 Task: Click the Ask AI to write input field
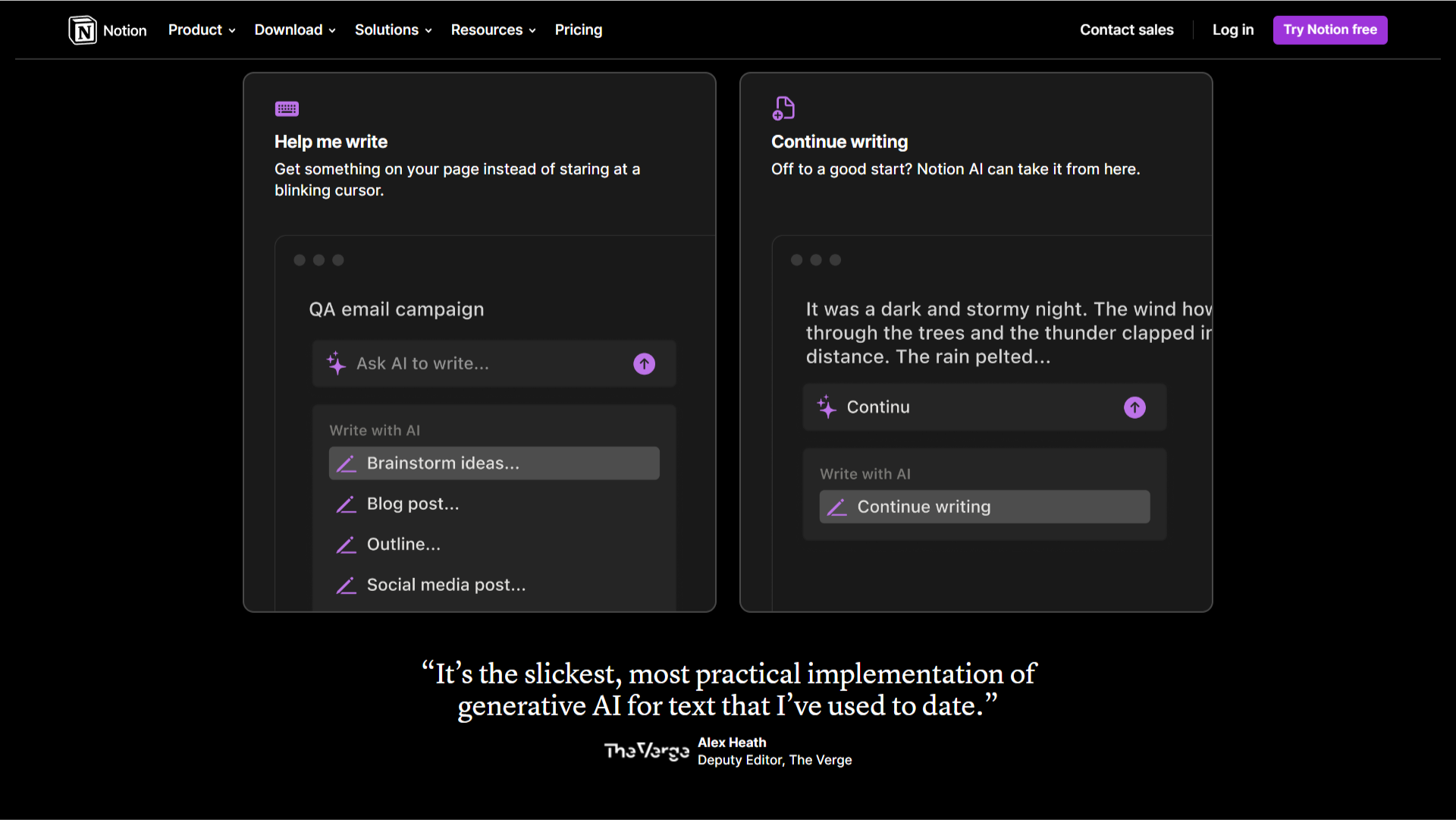point(494,364)
